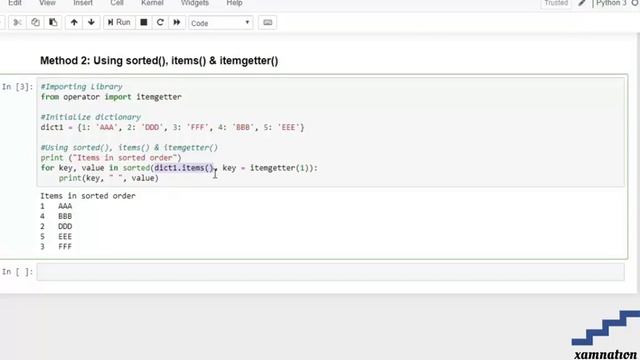The width and height of the screenshot is (640, 360).
Task: Click the '#Using sorted(), items()' comment
Action: click(129, 147)
